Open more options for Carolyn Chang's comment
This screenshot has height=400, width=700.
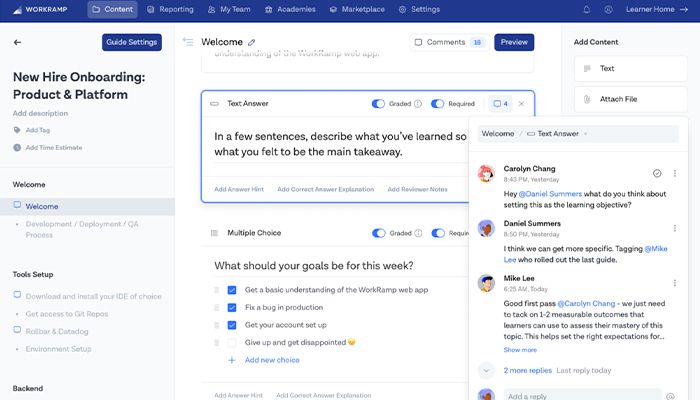(x=675, y=173)
